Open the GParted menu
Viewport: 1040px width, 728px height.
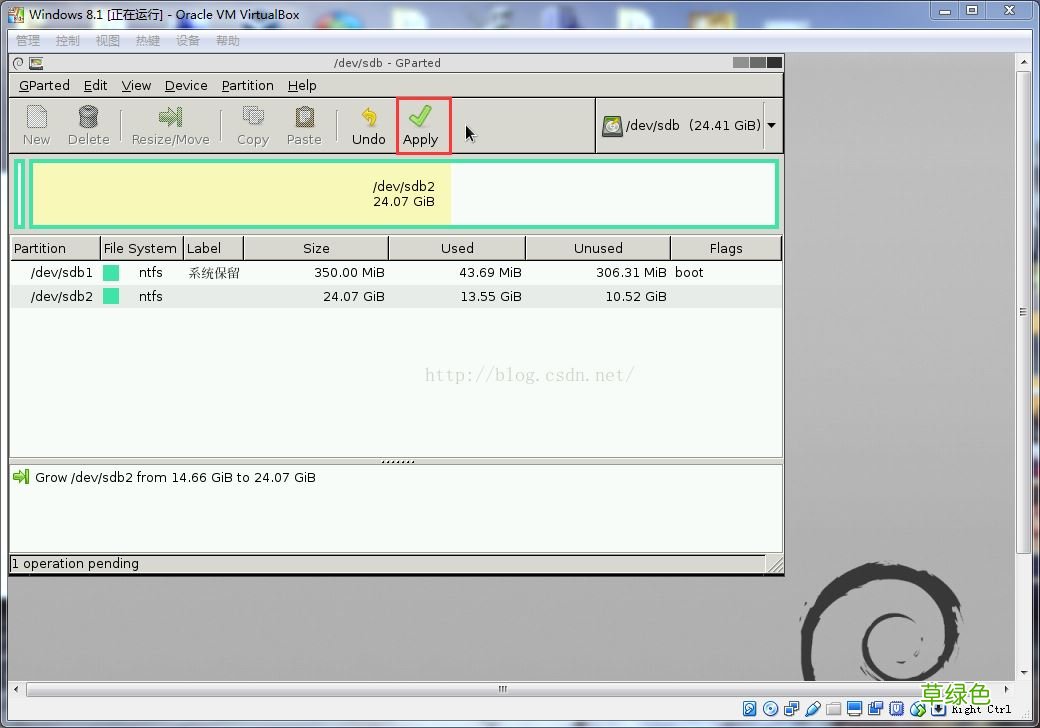click(x=44, y=86)
